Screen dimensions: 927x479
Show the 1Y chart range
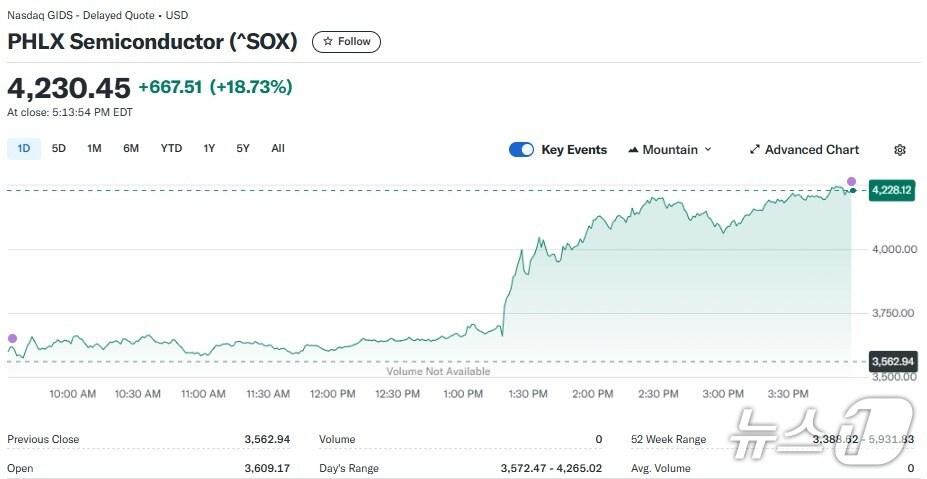pos(209,149)
